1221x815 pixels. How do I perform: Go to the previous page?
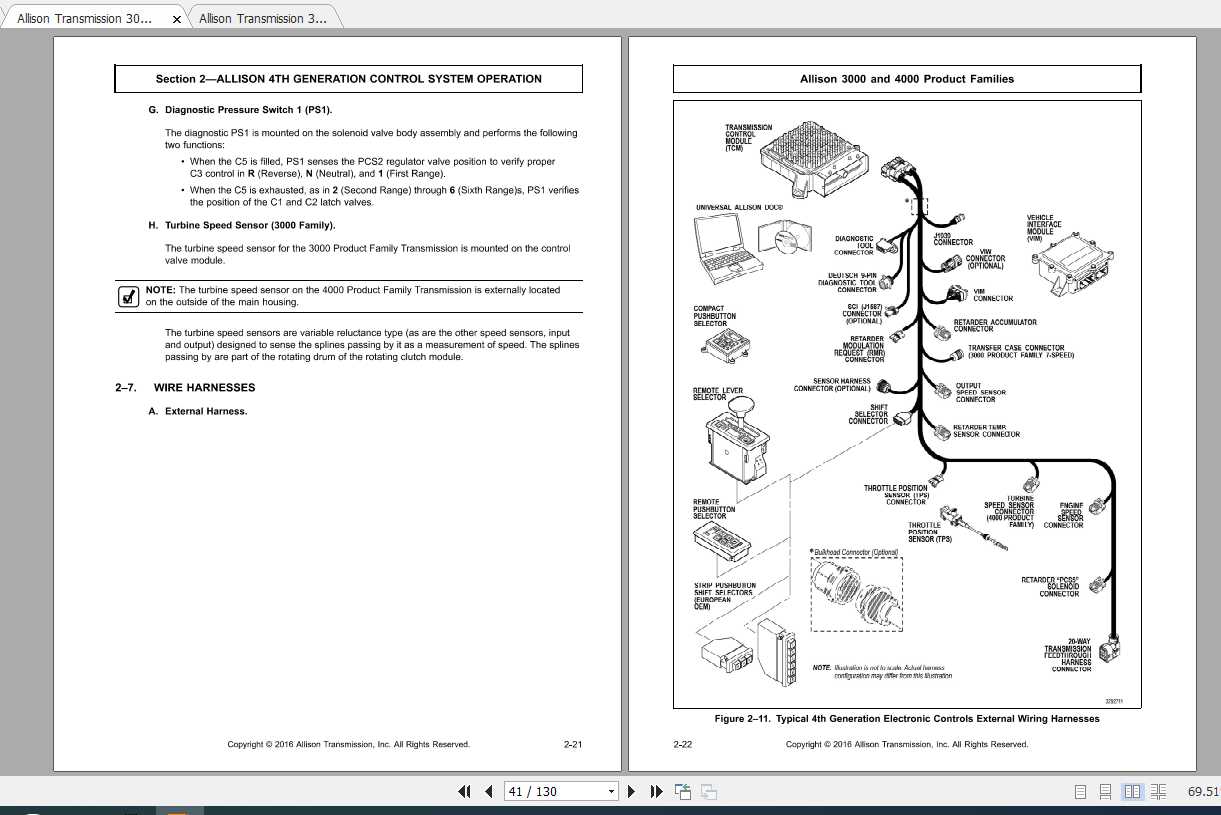488,791
